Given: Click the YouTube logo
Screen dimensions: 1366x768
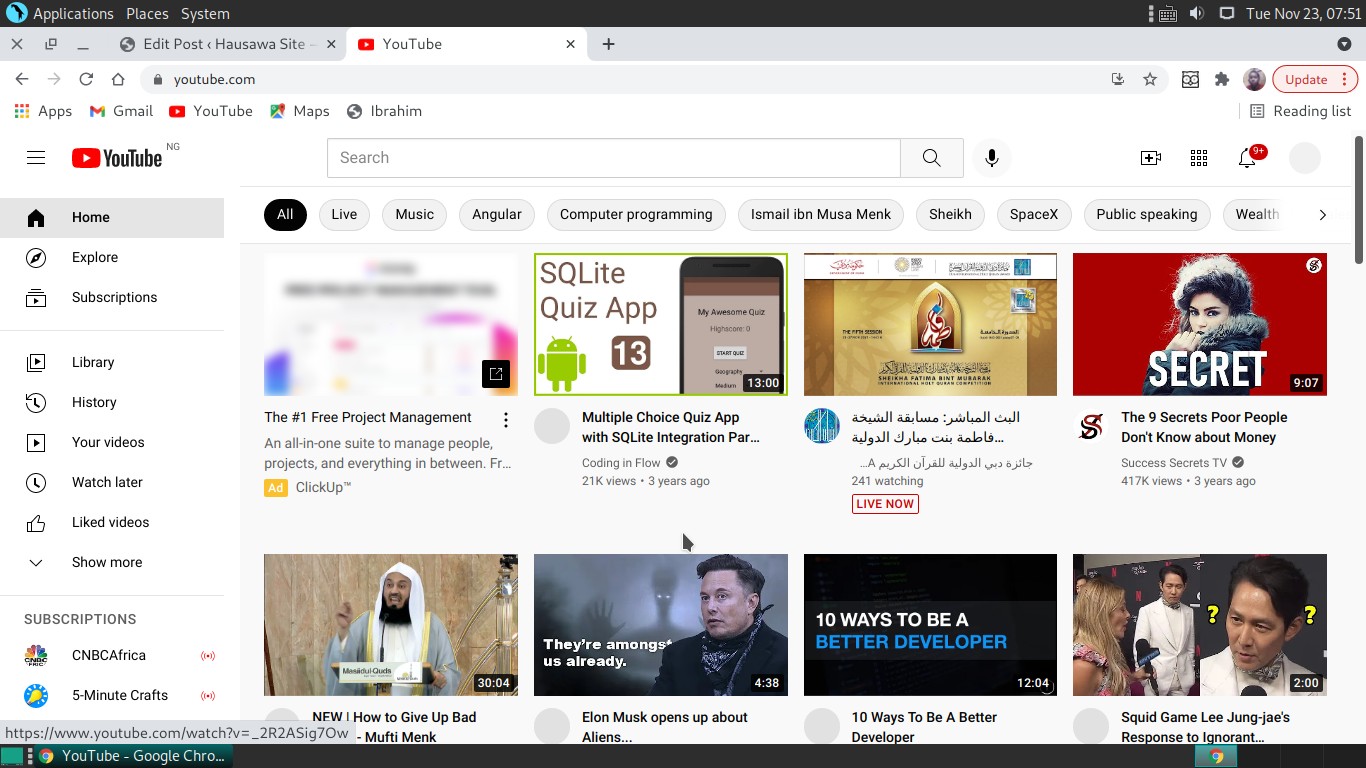Looking at the screenshot, I should (117, 158).
